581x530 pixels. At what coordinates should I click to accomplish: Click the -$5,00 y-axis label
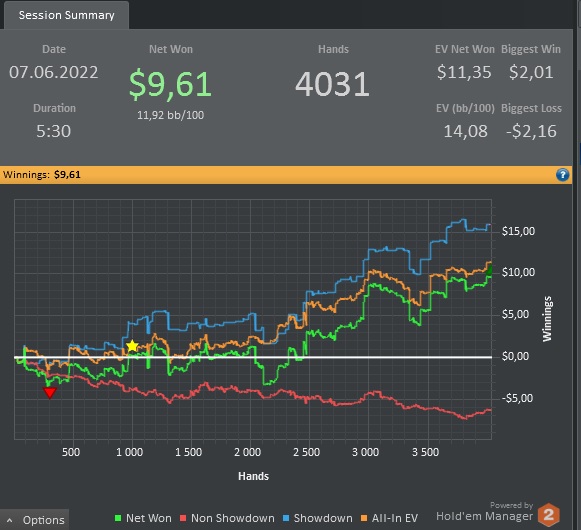pos(517,398)
